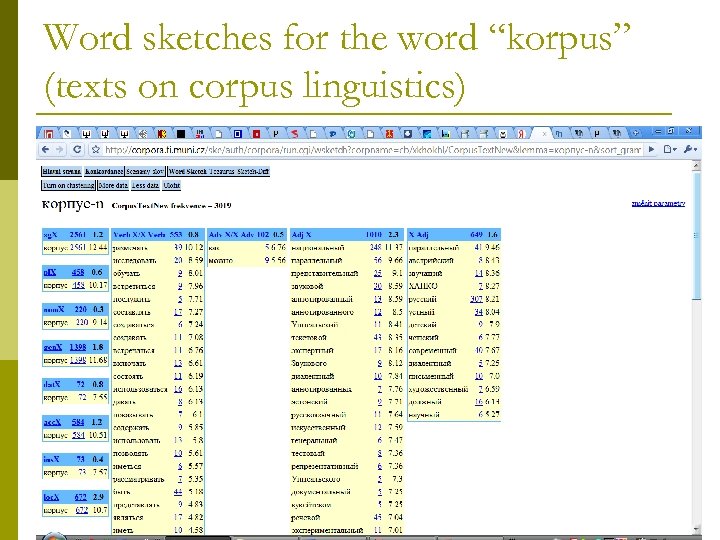Click the 'Verb X/X Verb' column header

(x=139, y=234)
